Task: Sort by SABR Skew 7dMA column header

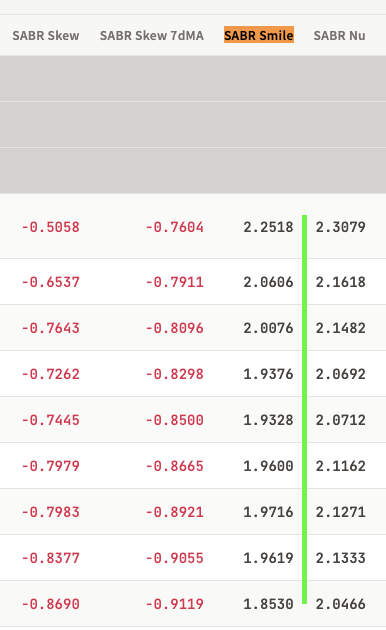Action: click(x=152, y=35)
